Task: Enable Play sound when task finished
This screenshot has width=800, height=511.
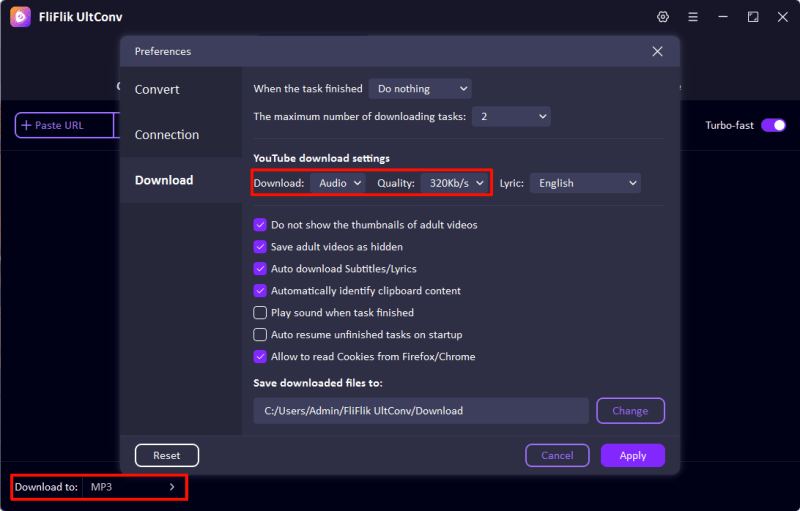Action: 260,313
